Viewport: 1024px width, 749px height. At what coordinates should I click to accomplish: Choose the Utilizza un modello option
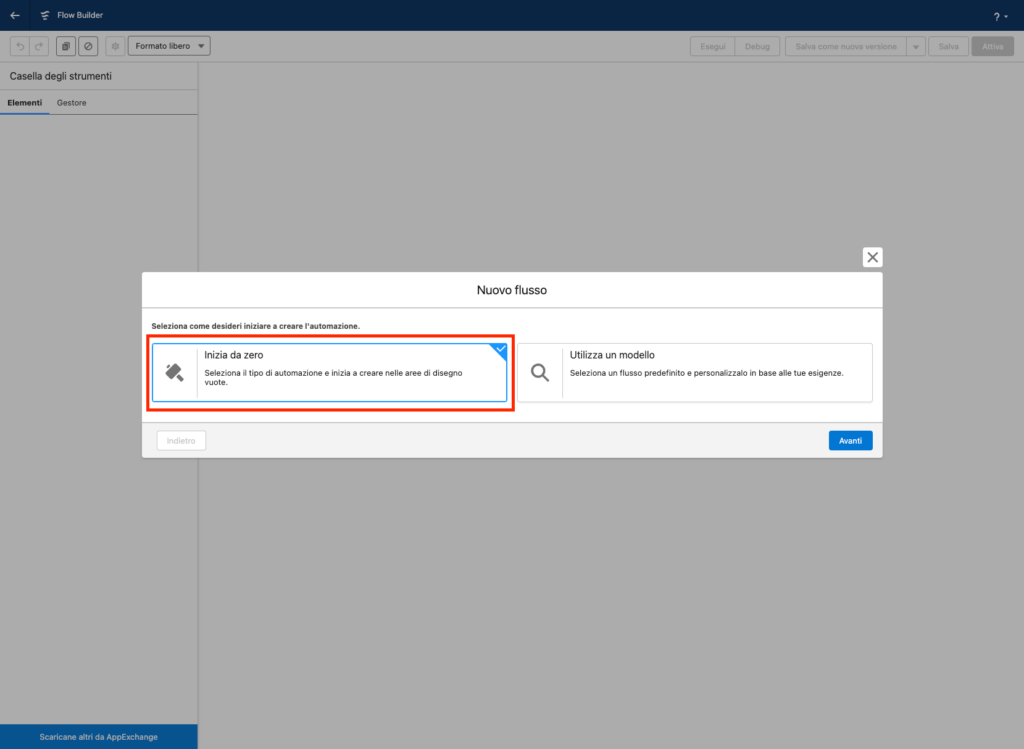point(694,372)
